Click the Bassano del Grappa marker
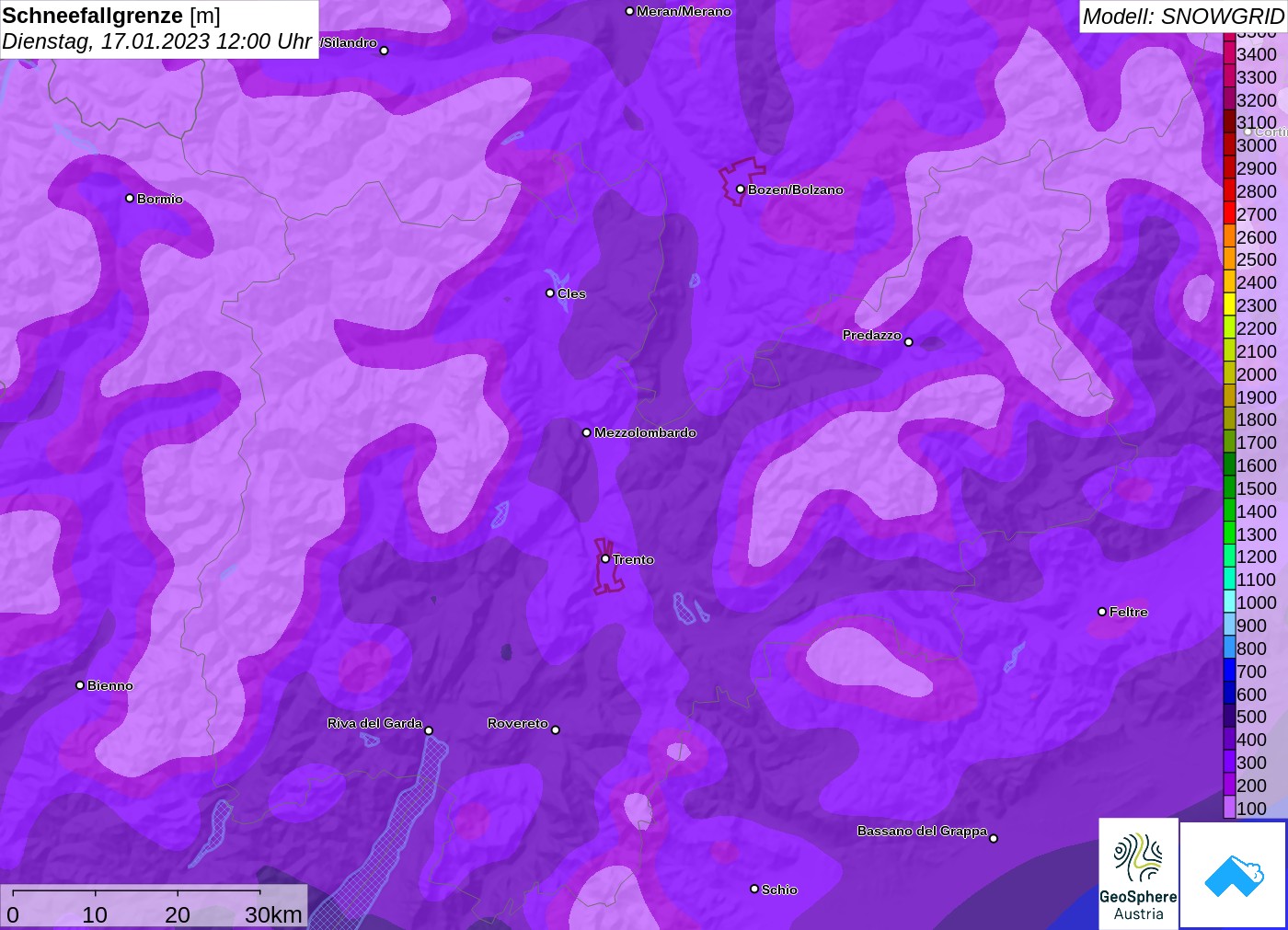The height and width of the screenshot is (930, 1288). click(994, 838)
